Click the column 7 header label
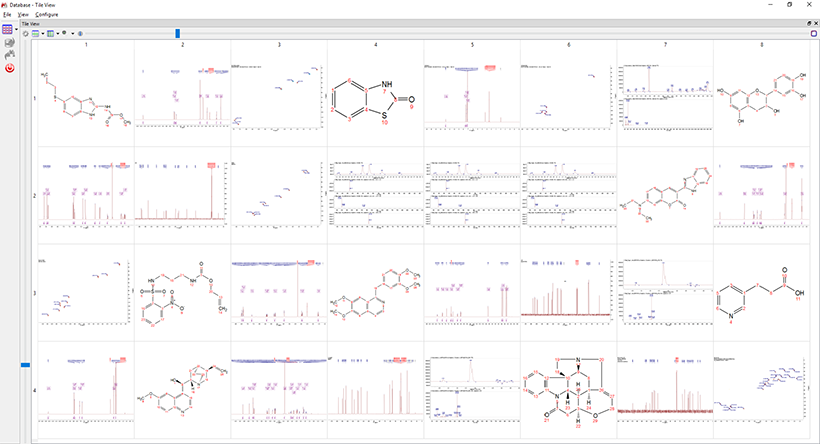 [x=664, y=45]
